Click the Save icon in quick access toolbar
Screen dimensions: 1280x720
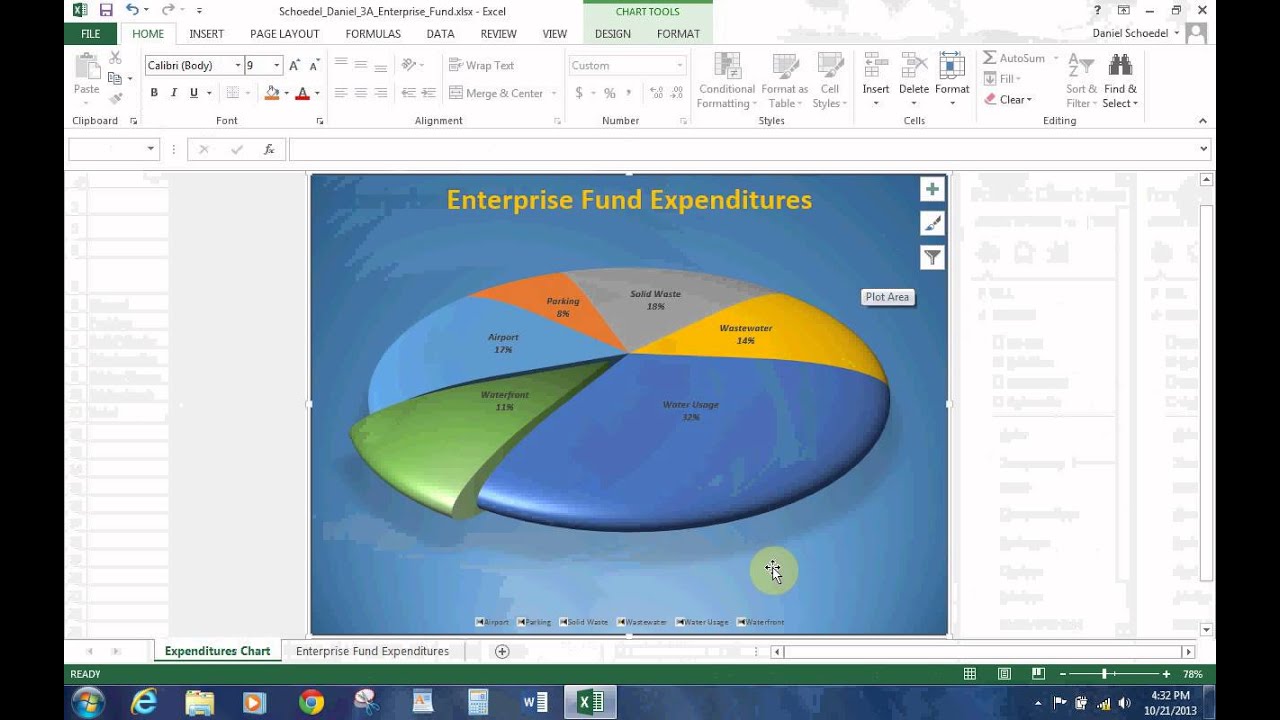pyautogui.click(x=106, y=10)
